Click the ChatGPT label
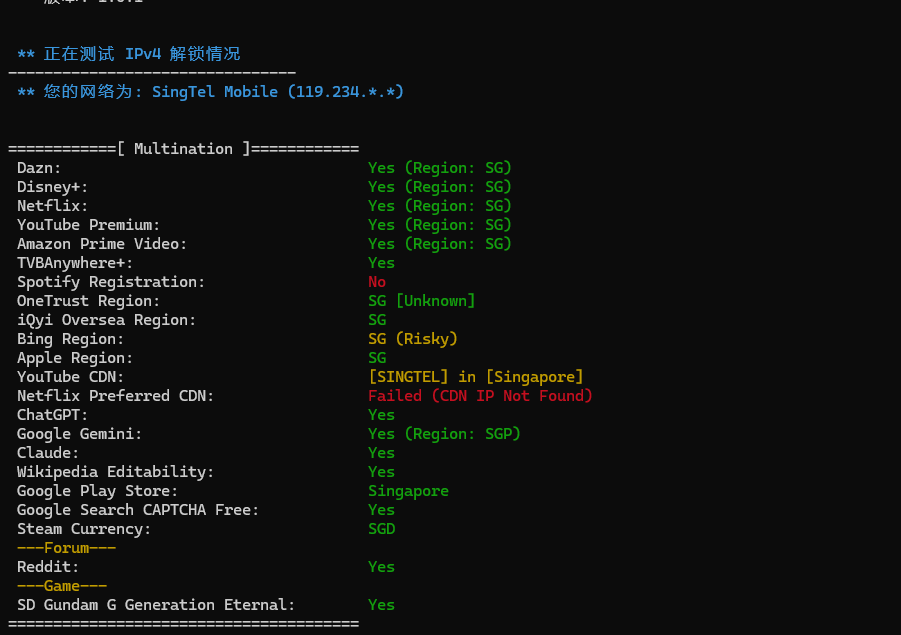 (x=52, y=415)
